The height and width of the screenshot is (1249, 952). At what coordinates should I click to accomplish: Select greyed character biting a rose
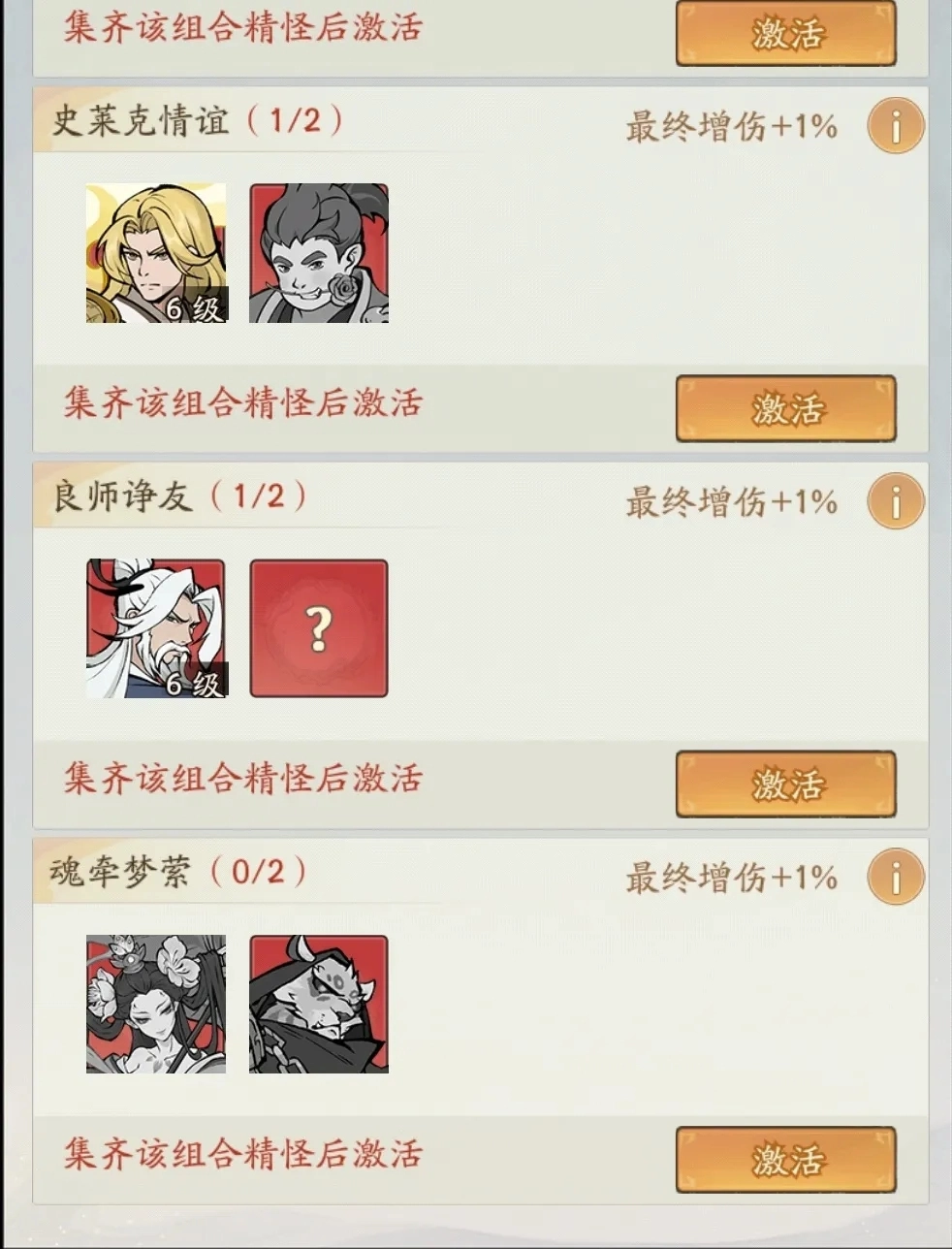point(319,253)
